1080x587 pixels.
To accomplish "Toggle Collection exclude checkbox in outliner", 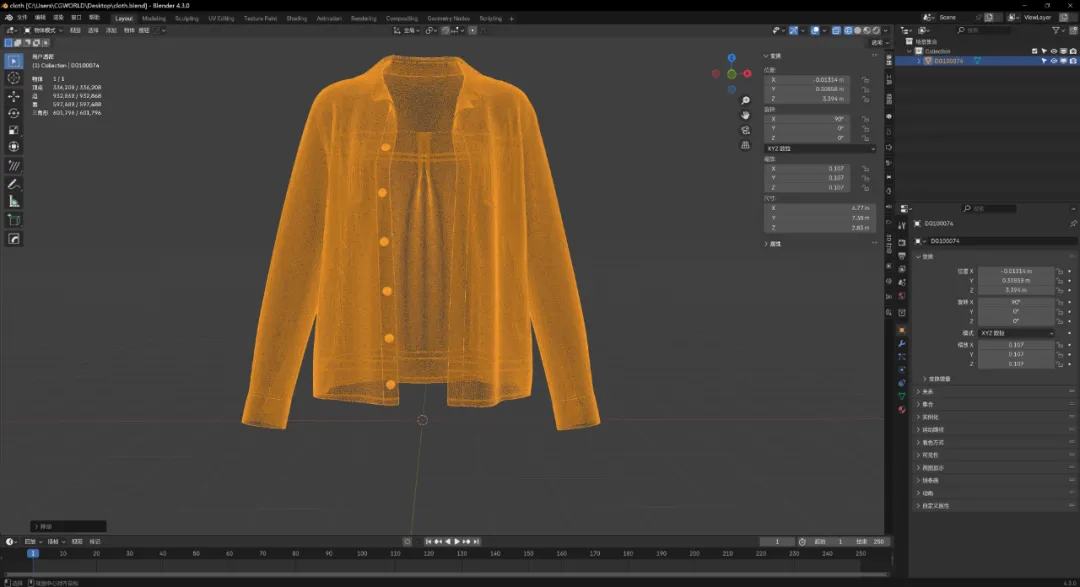I will [x=1035, y=51].
